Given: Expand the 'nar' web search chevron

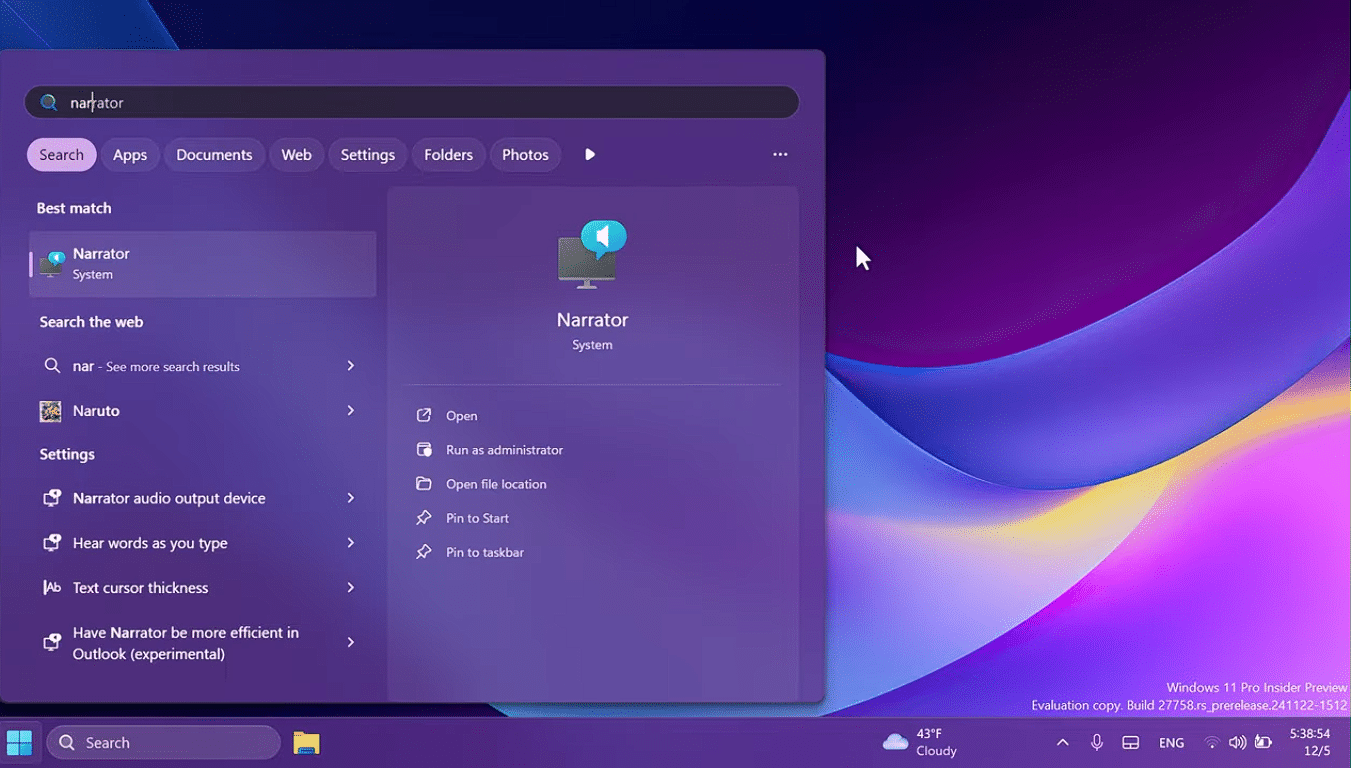Looking at the screenshot, I should (351, 366).
